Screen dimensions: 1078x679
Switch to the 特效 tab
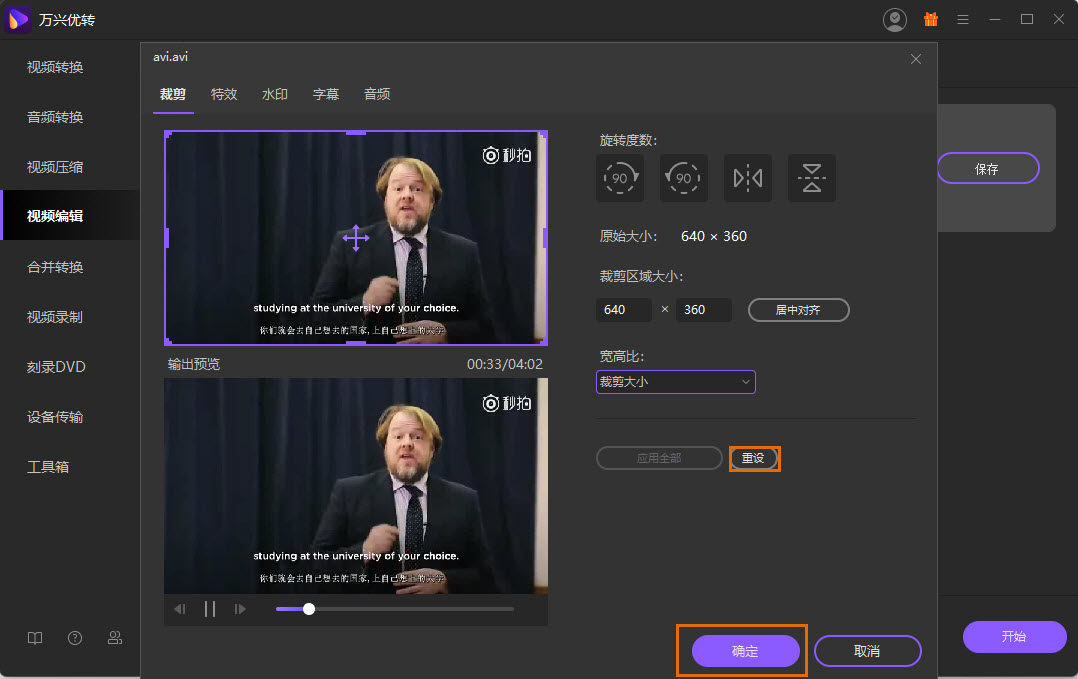click(224, 94)
